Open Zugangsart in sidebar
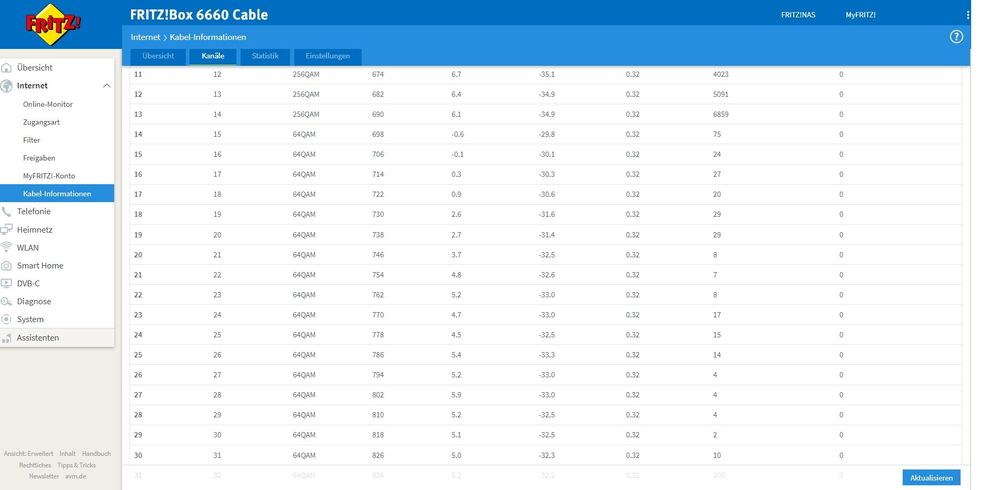The width and height of the screenshot is (999, 490). (41, 122)
